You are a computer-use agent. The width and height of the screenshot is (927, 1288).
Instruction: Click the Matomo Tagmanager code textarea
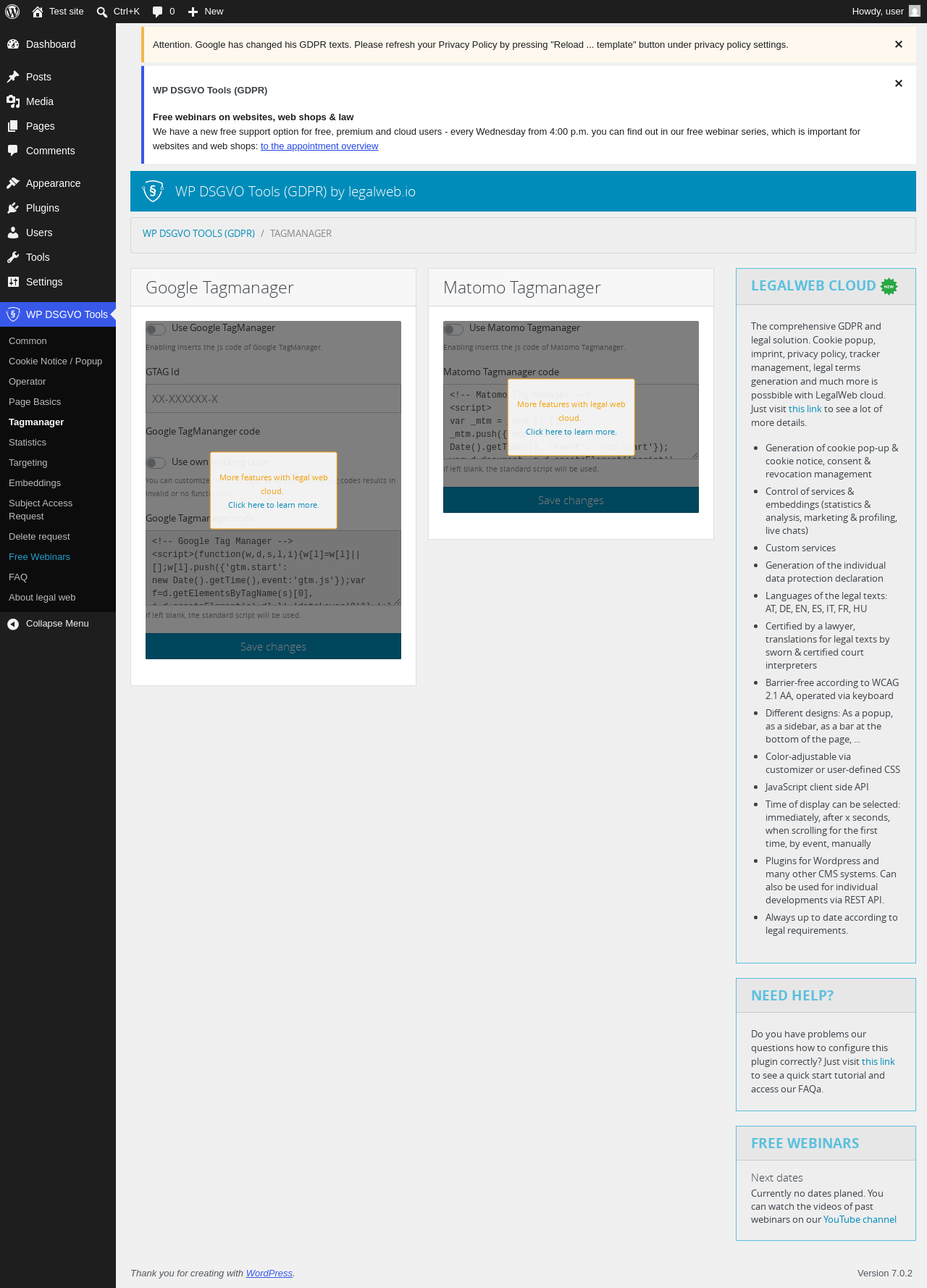(x=571, y=422)
